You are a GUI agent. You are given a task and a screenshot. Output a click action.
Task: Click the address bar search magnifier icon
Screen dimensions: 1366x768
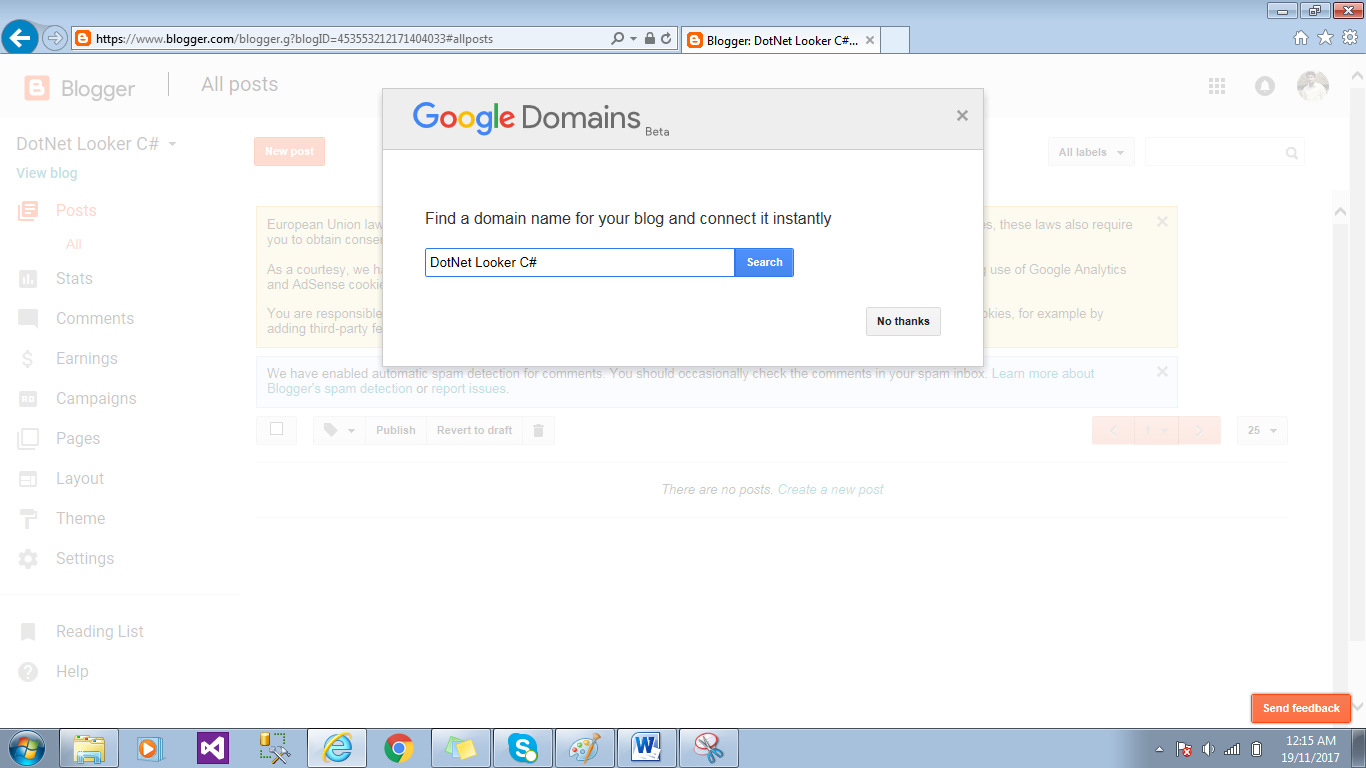[x=618, y=39]
